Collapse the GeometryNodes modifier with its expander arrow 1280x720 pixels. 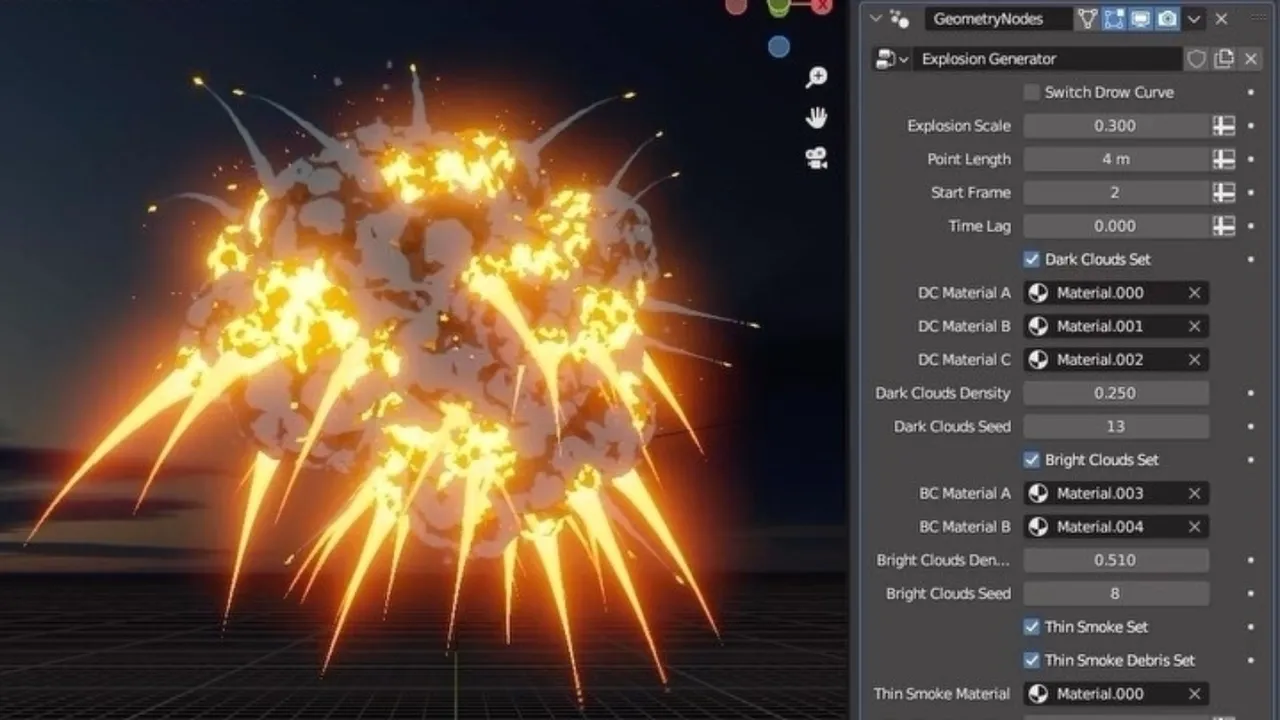click(875, 19)
